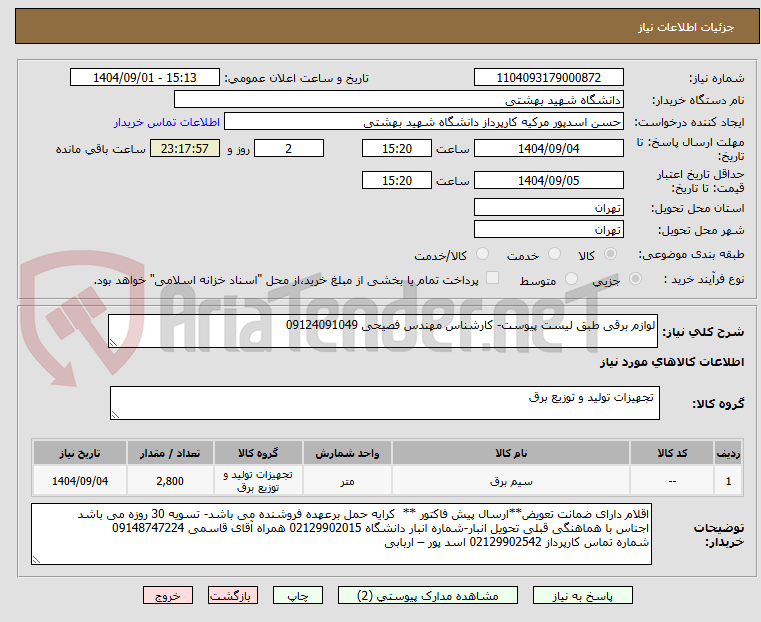Open مشاهده مدارک پیوستی (2) attachments
The width and height of the screenshot is (761, 622).
(428, 595)
